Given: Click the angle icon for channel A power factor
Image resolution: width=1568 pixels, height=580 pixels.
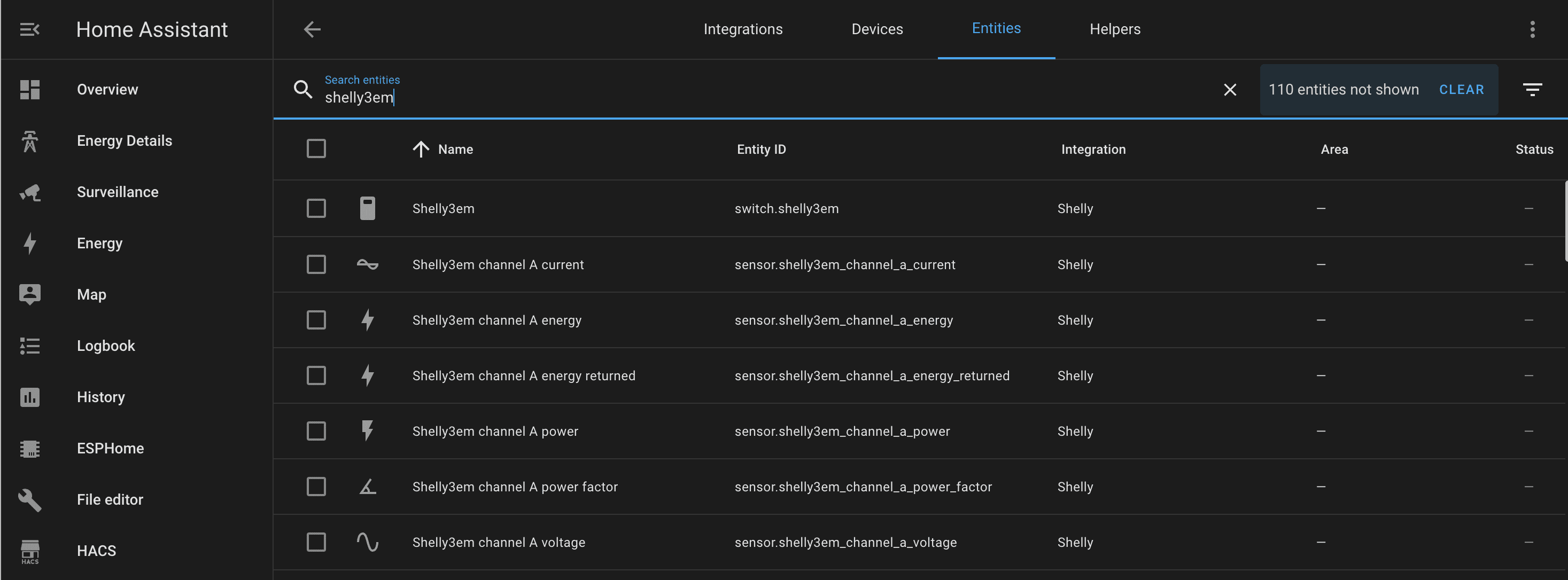Looking at the screenshot, I should pos(367,487).
